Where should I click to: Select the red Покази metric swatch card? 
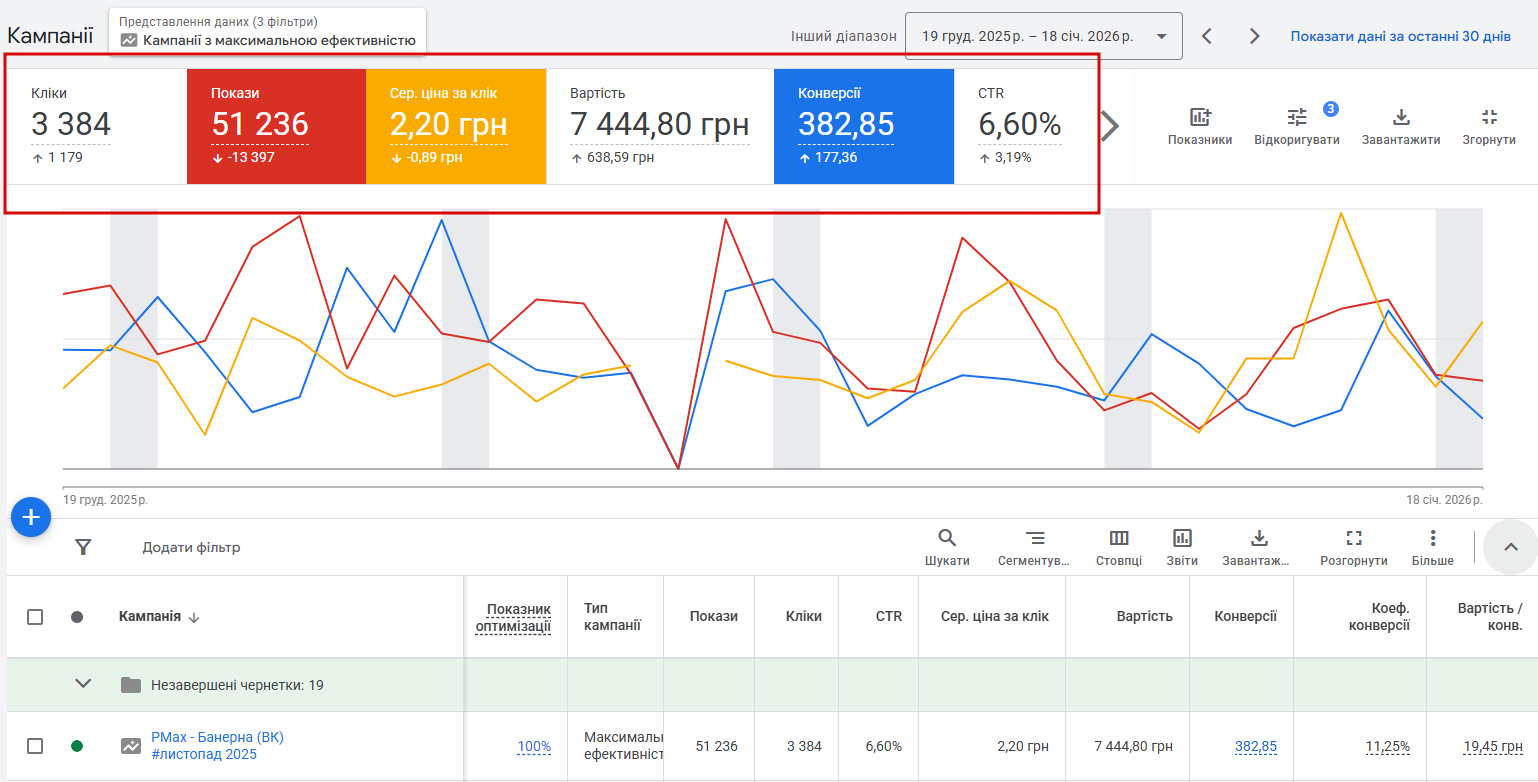276,126
